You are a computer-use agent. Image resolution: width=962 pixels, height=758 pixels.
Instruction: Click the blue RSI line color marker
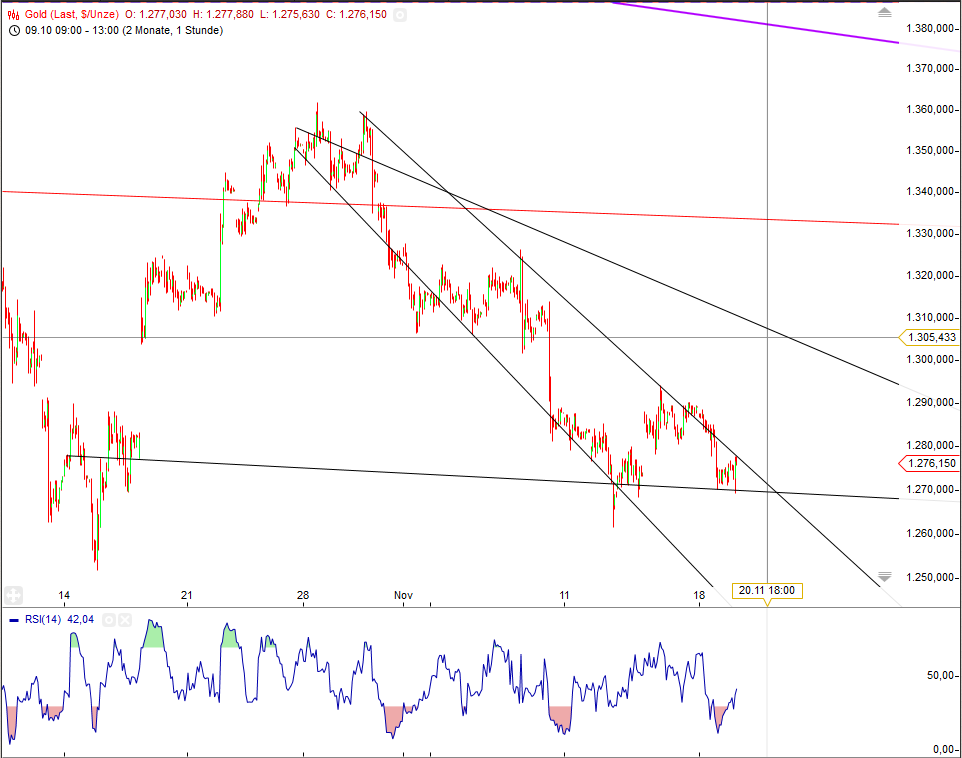pos(13,620)
